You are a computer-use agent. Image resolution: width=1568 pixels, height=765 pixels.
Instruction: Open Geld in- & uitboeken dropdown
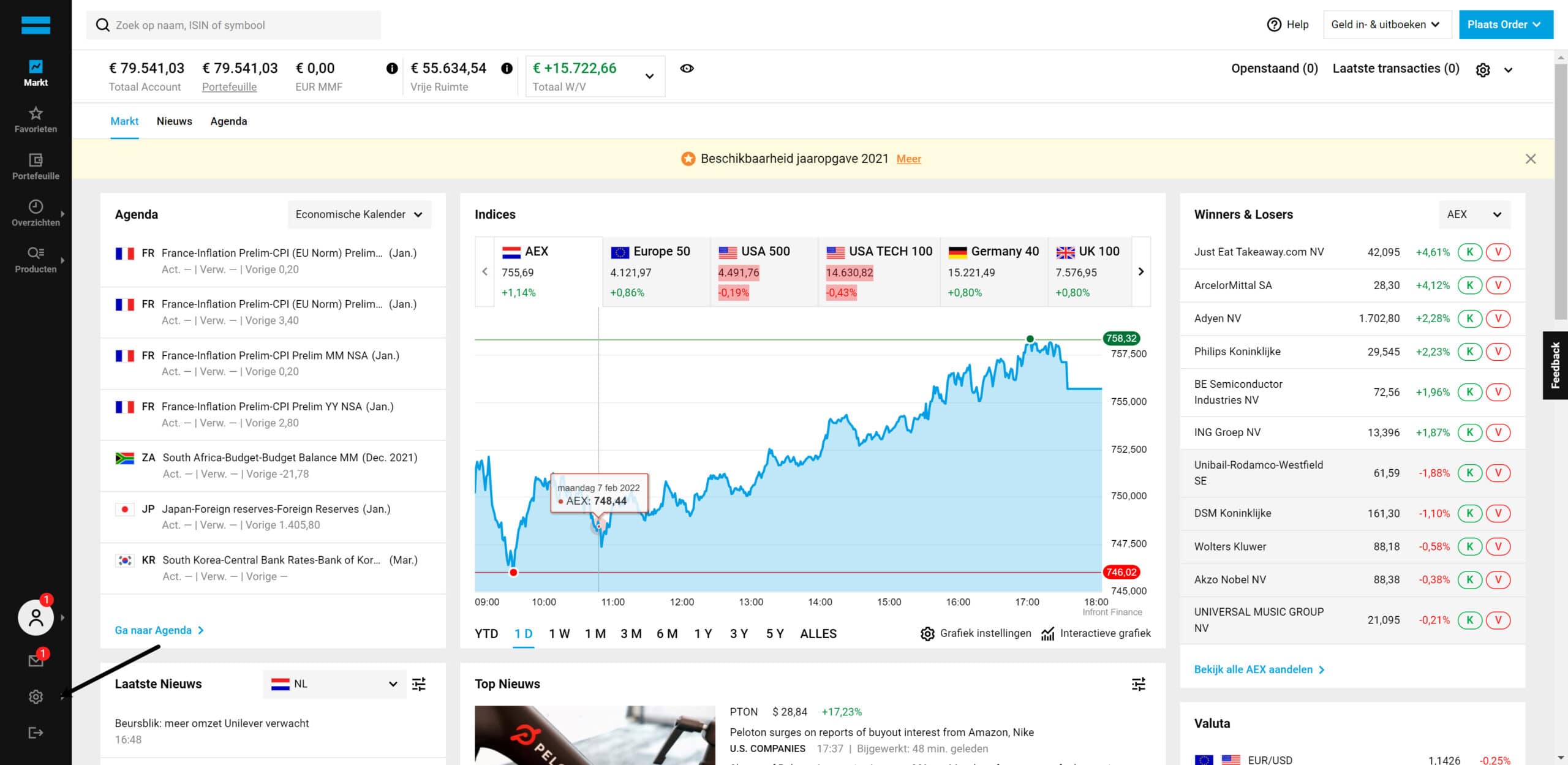(x=1387, y=24)
